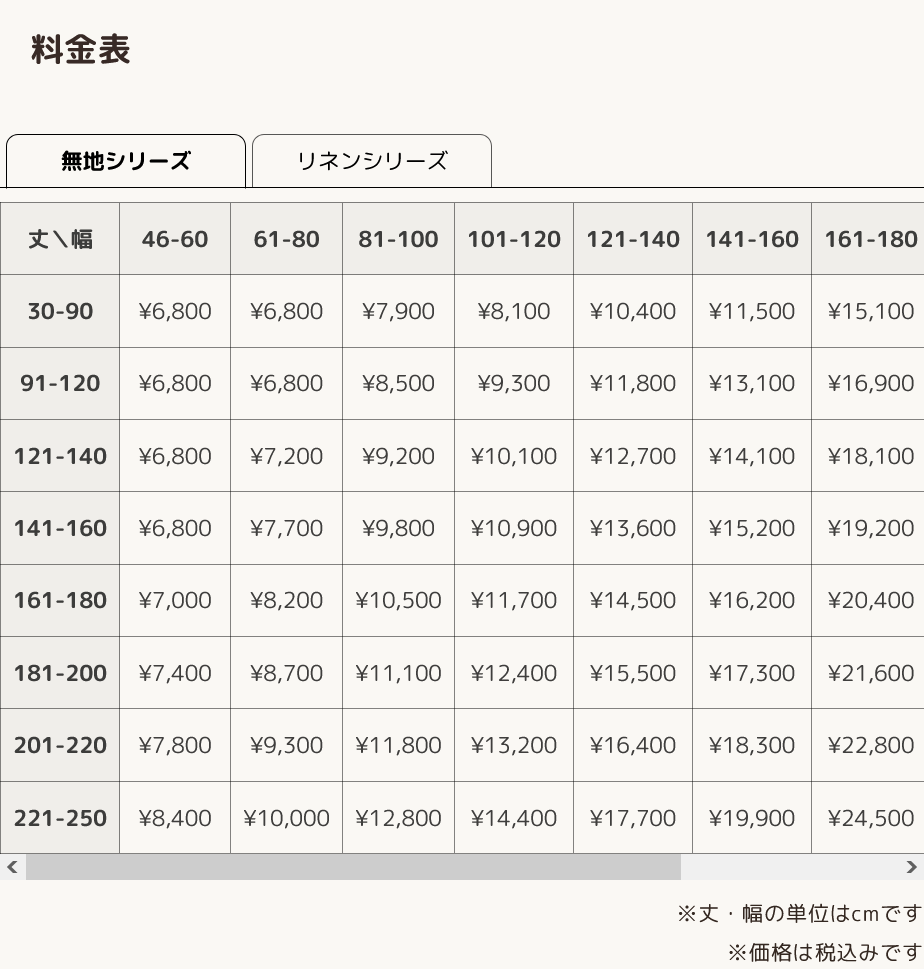Click the ¥19,200 price cell

coord(868,528)
